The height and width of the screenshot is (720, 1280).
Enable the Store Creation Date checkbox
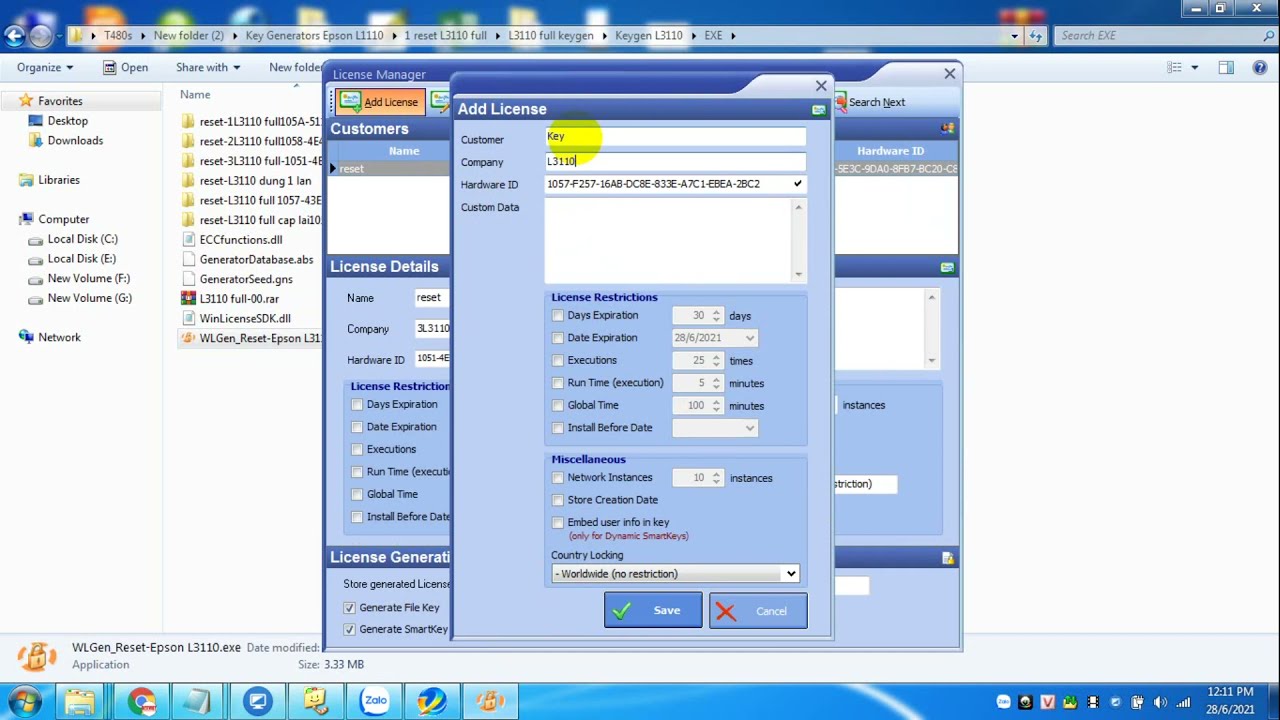coord(558,500)
